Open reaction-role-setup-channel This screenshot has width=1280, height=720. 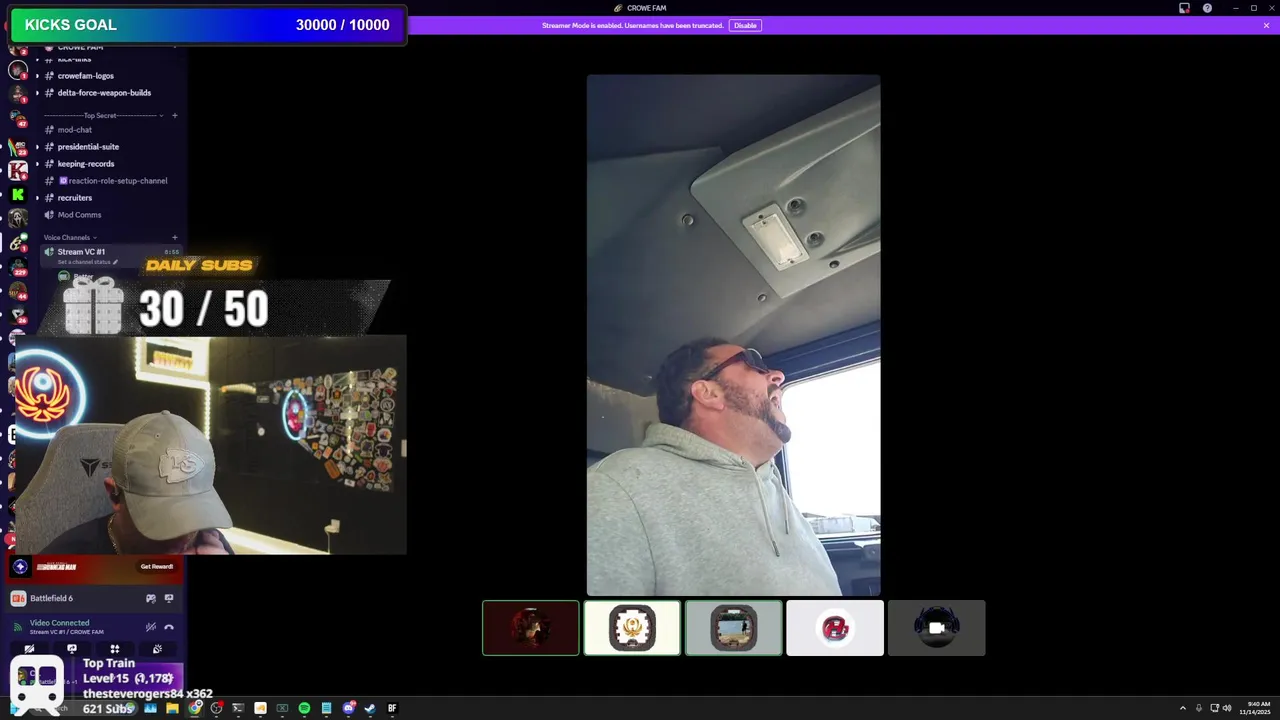(x=112, y=181)
